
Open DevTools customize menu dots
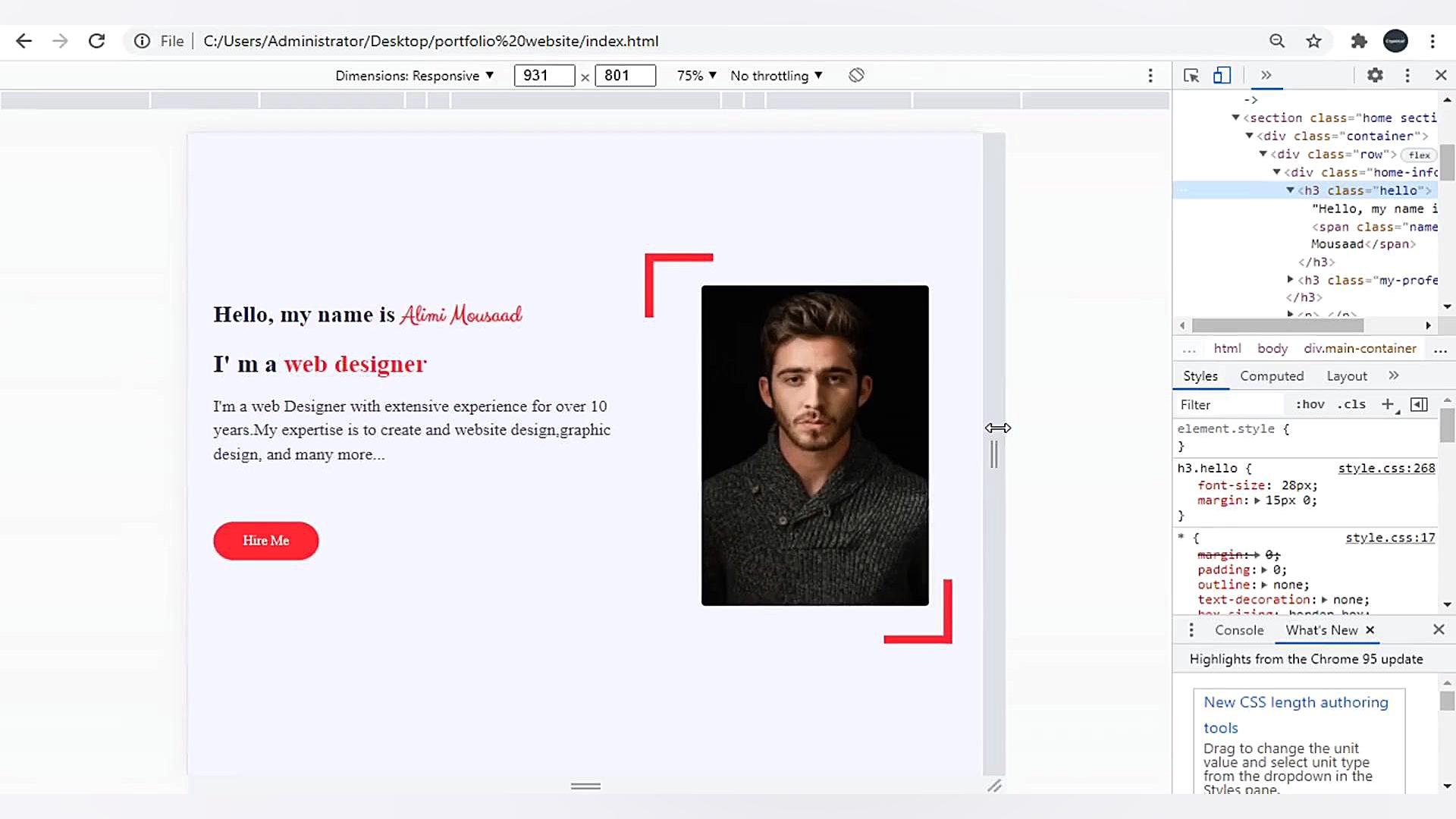pyautogui.click(x=1407, y=75)
